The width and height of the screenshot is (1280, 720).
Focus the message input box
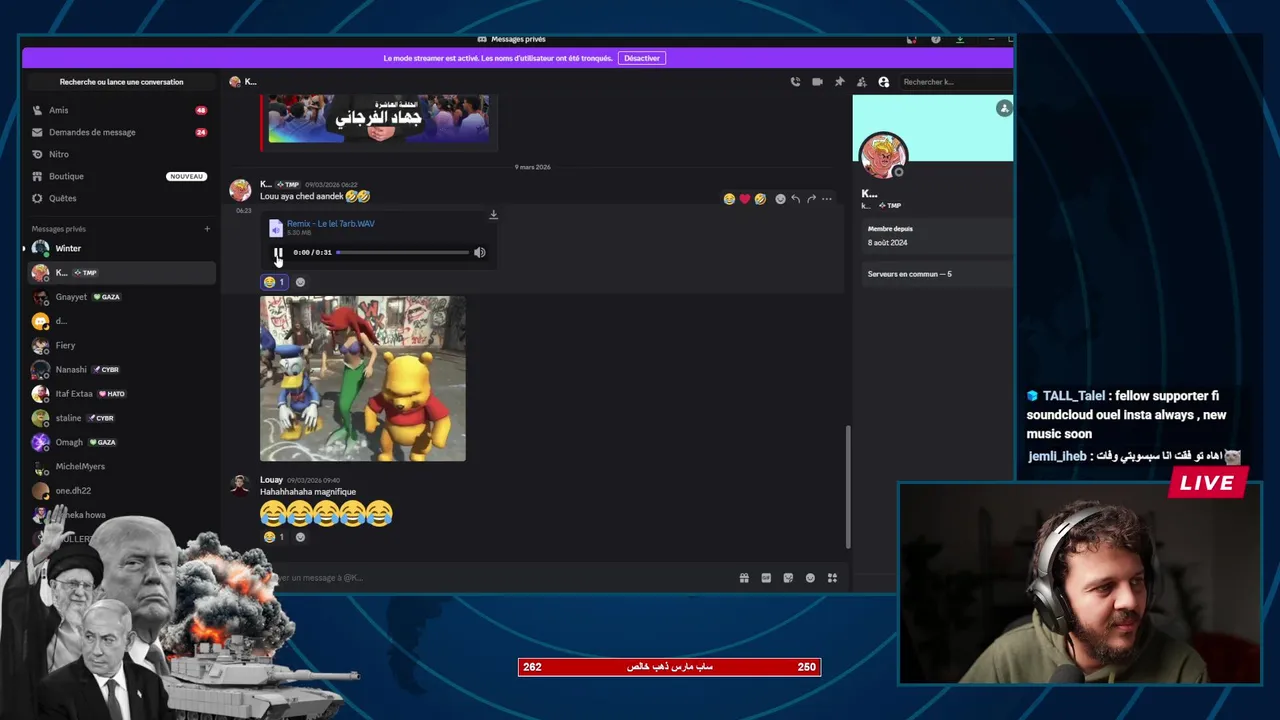coord(500,578)
